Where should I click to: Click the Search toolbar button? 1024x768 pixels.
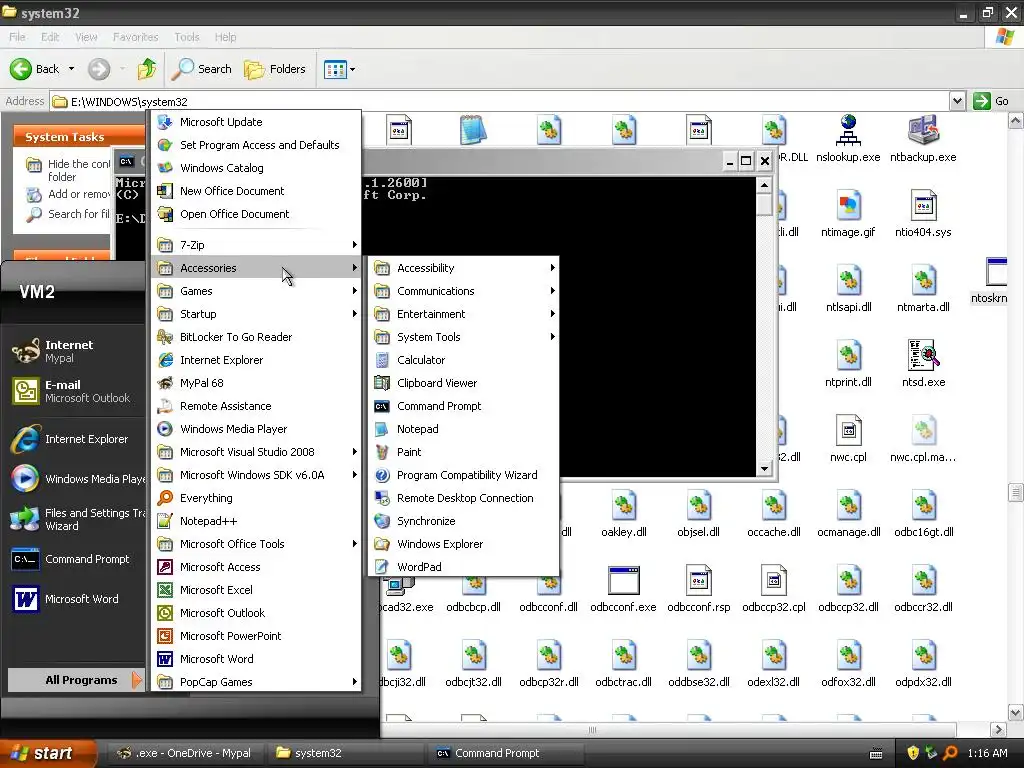point(202,69)
